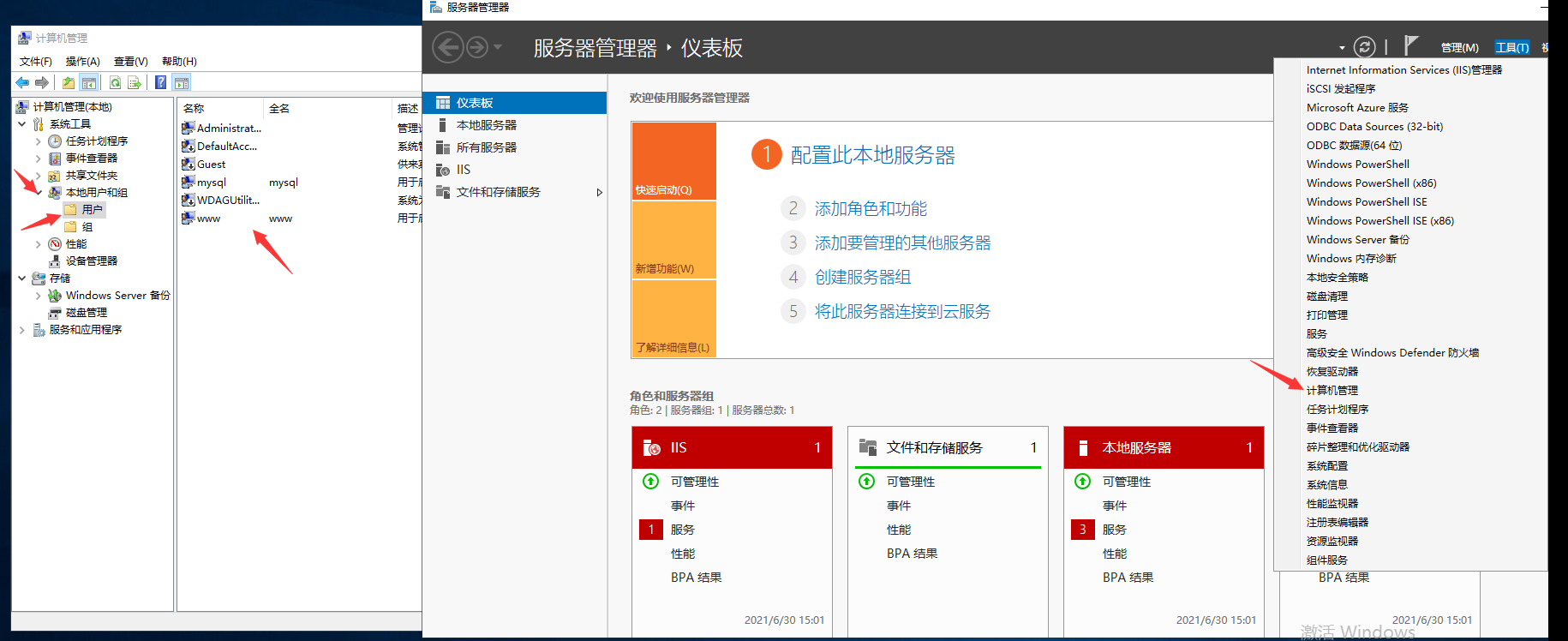Click the 工具(T) menu in Server Manager

pyautogui.click(x=1512, y=48)
